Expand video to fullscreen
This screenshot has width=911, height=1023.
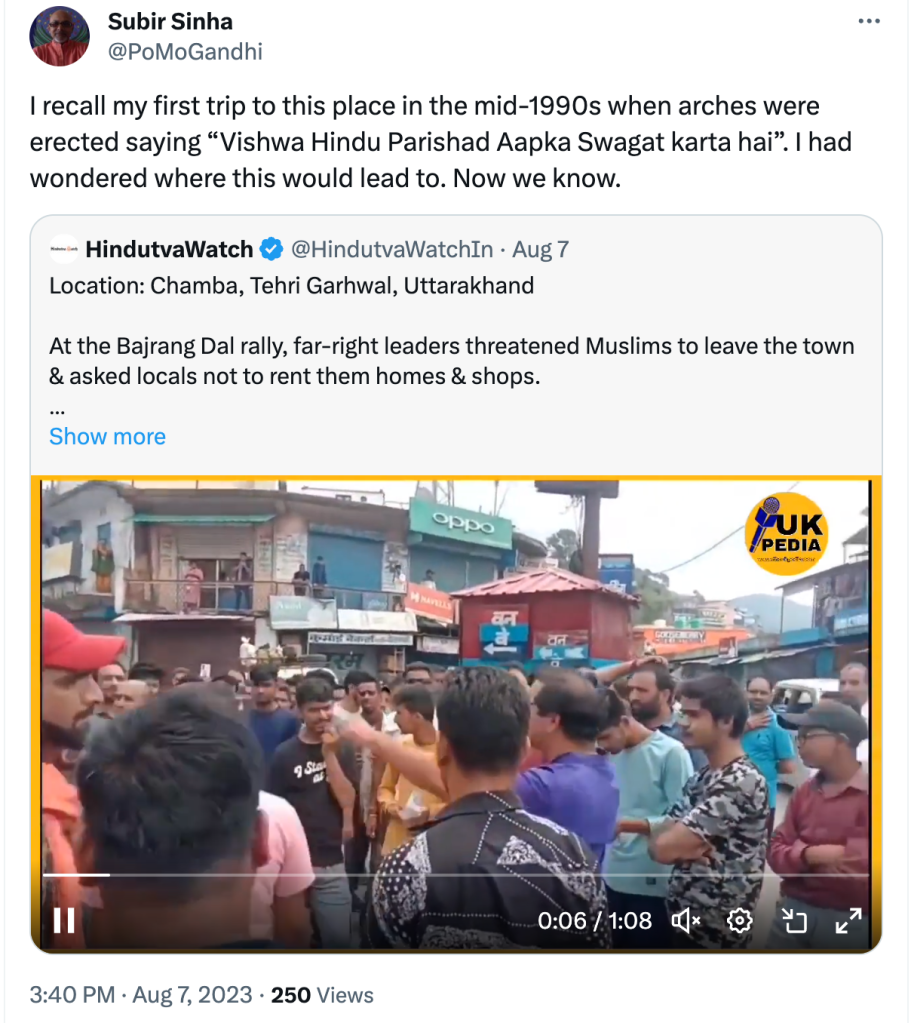pos(848,920)
